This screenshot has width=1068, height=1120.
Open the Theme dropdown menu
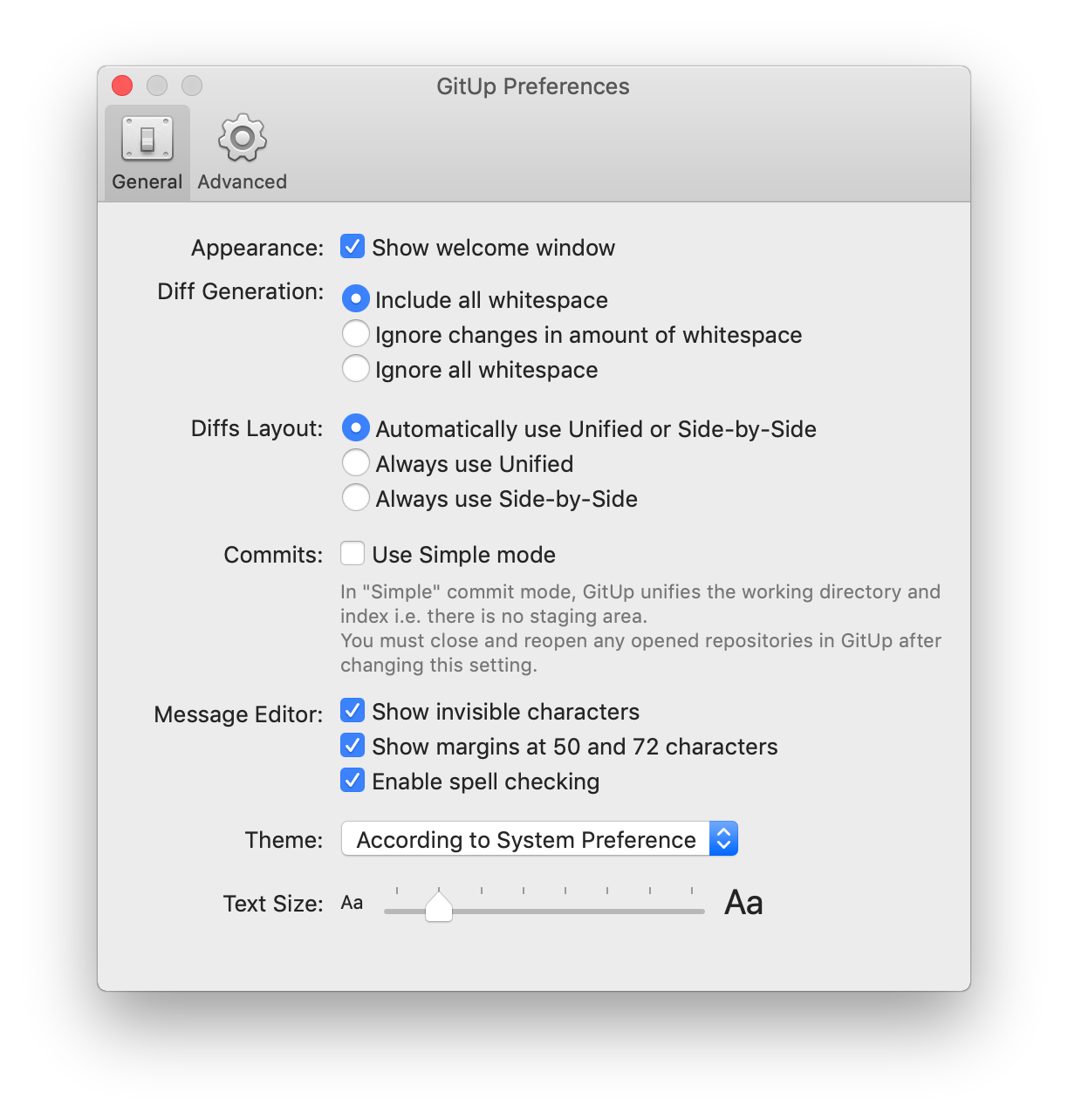(539, 839)
